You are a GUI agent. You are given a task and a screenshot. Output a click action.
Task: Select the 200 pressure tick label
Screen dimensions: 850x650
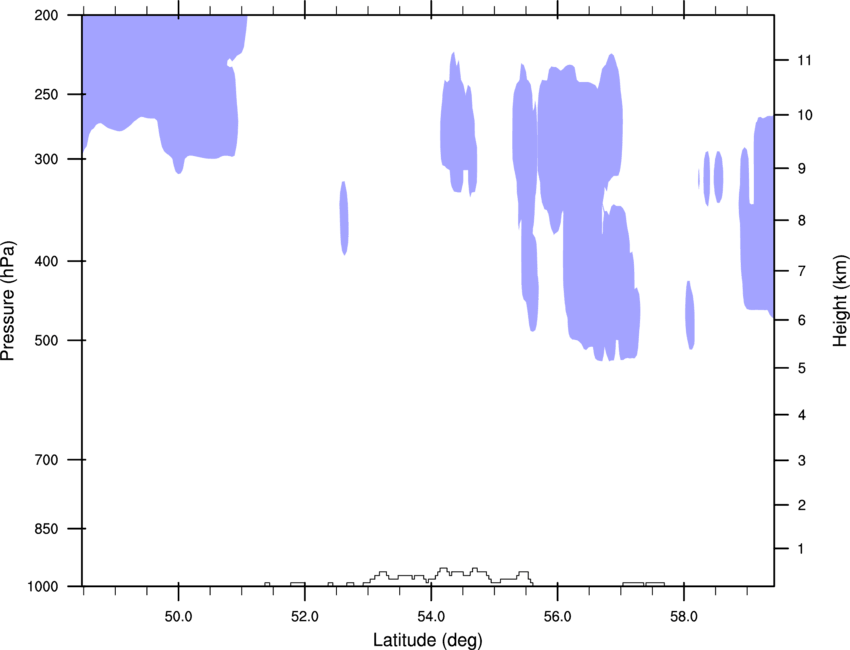46,15
